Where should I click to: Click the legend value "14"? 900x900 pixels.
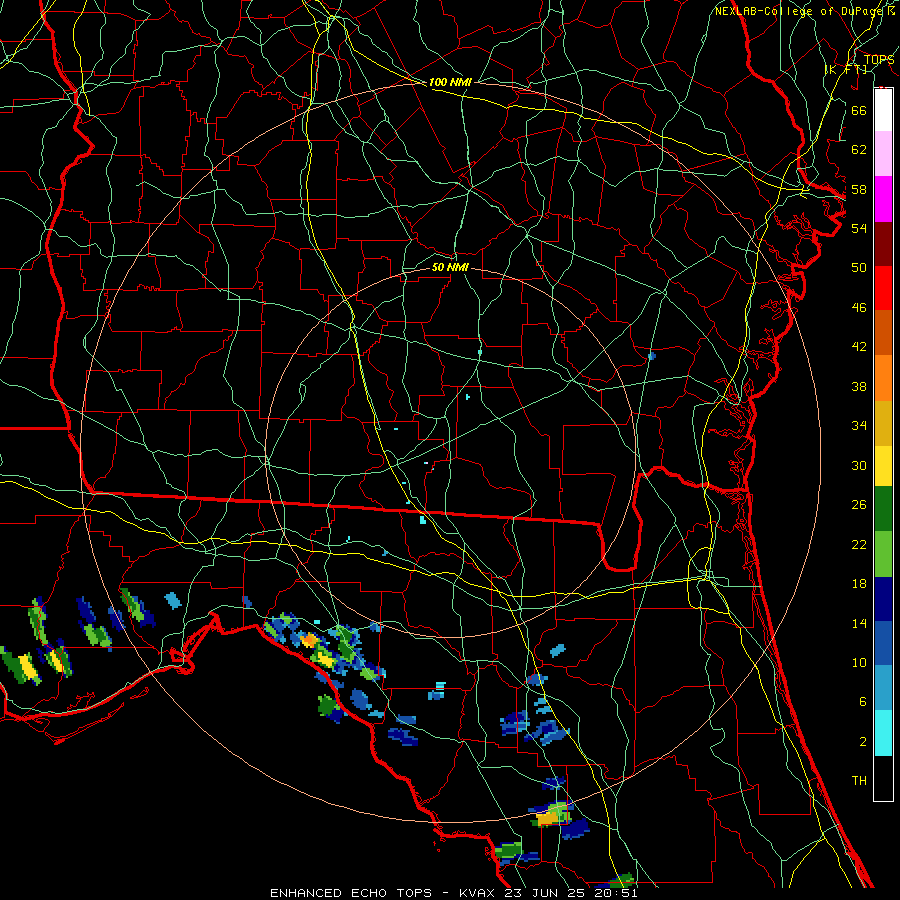tap(859, 623)
